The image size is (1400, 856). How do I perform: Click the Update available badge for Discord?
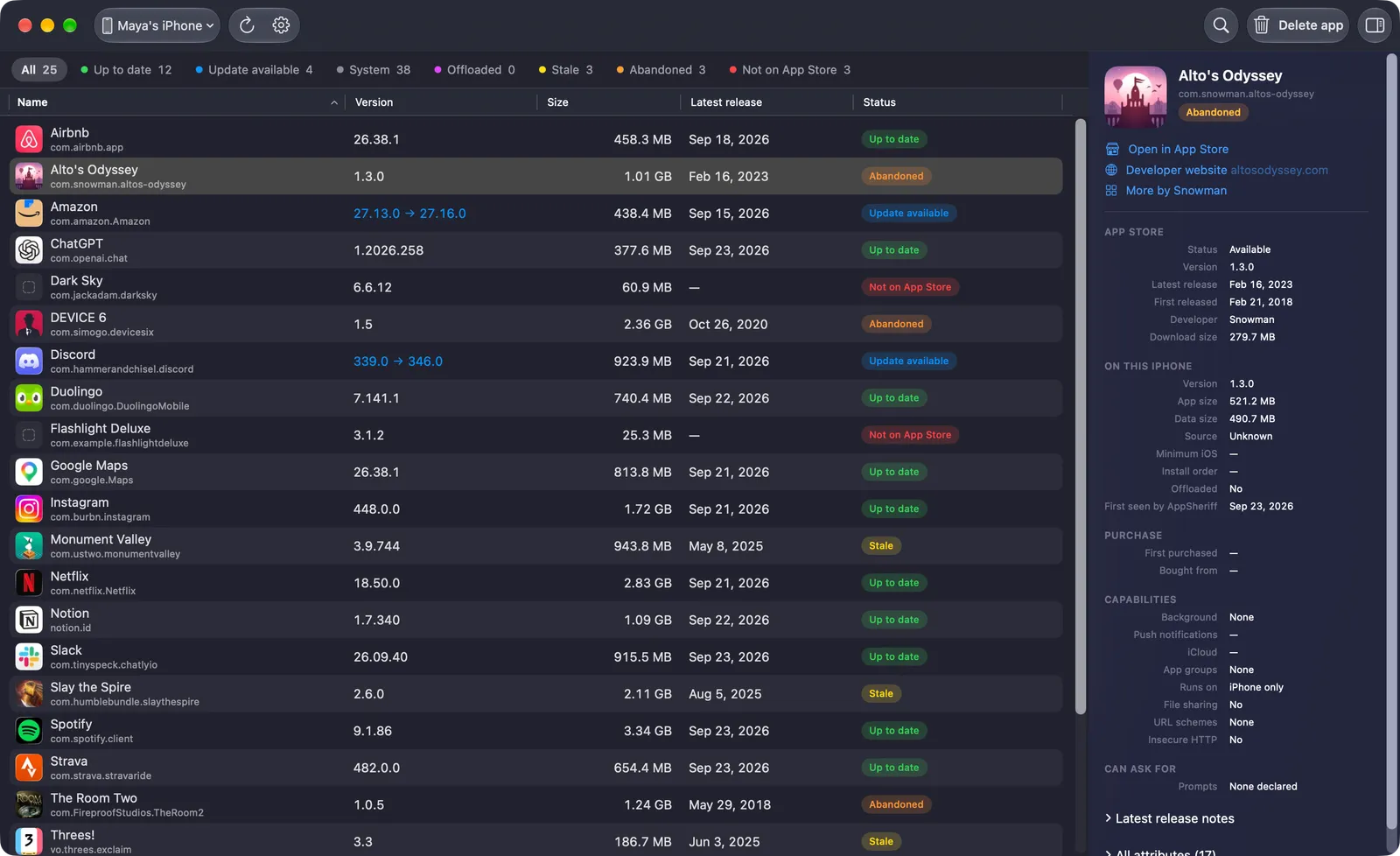(x=909, y=361)
